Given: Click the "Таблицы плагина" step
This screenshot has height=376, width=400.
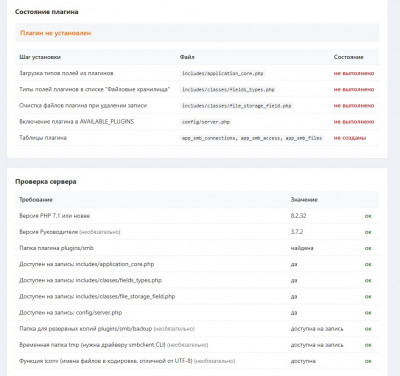Looking at the screenshot, I should [43, 138].
